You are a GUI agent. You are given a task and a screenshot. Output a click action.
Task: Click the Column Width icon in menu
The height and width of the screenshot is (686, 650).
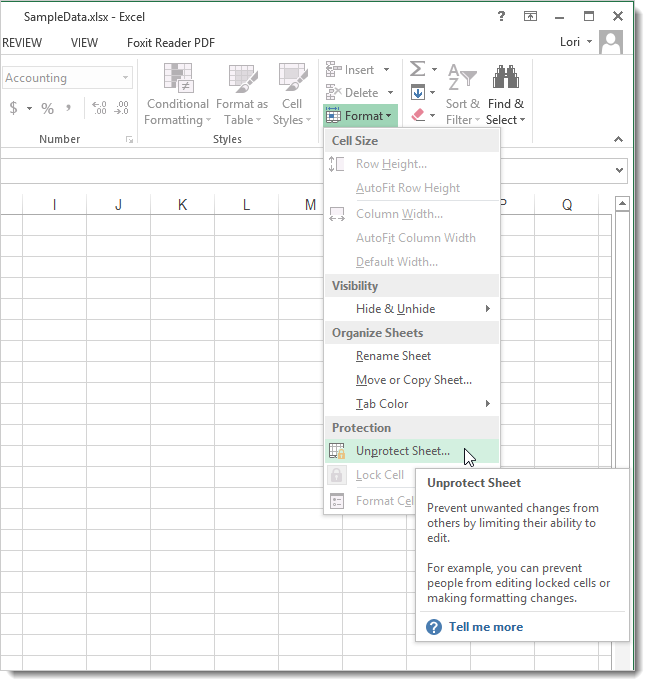(x=336, y=214)
